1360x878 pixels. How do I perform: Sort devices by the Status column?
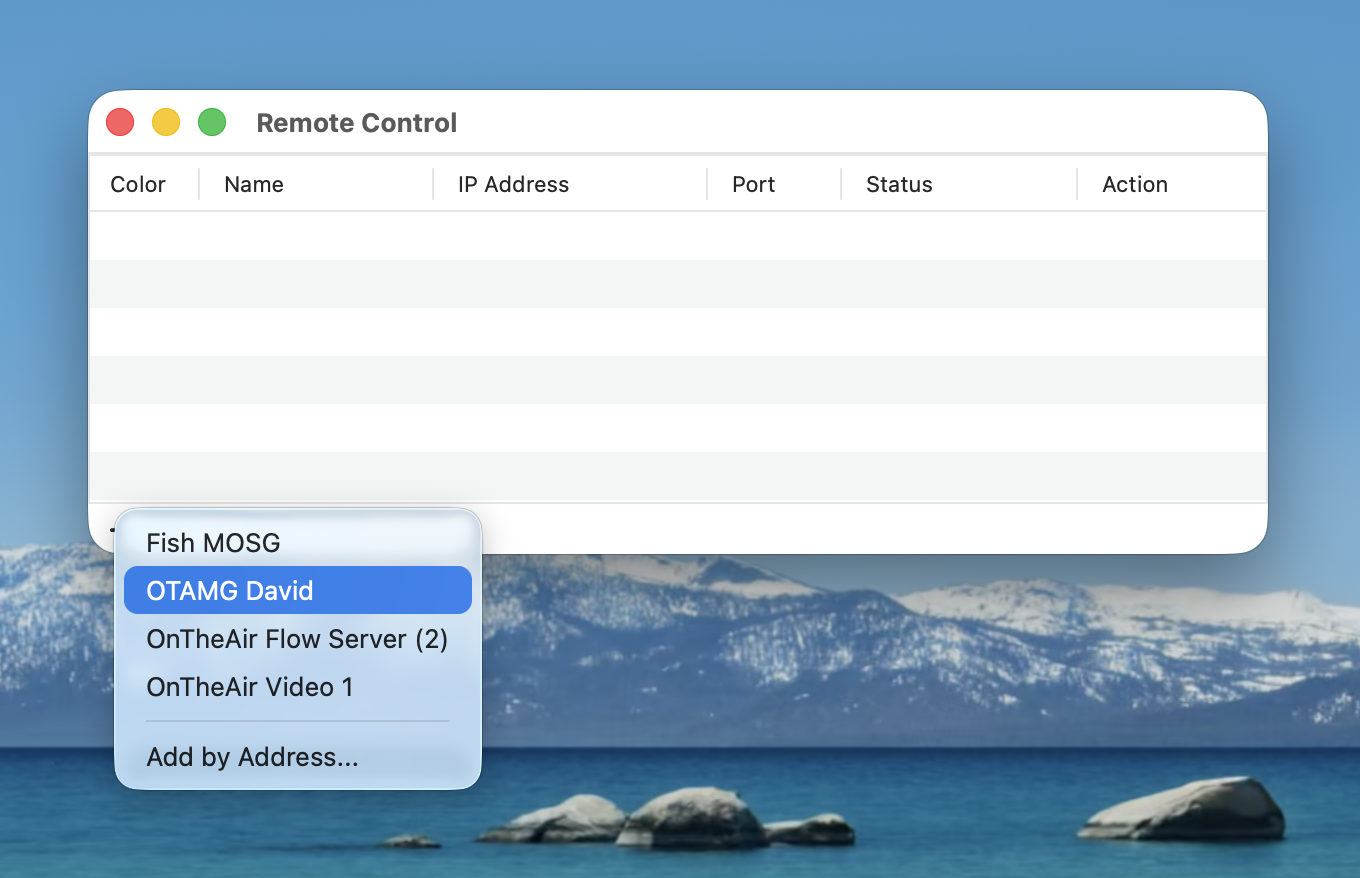click(x=899, y=184)
